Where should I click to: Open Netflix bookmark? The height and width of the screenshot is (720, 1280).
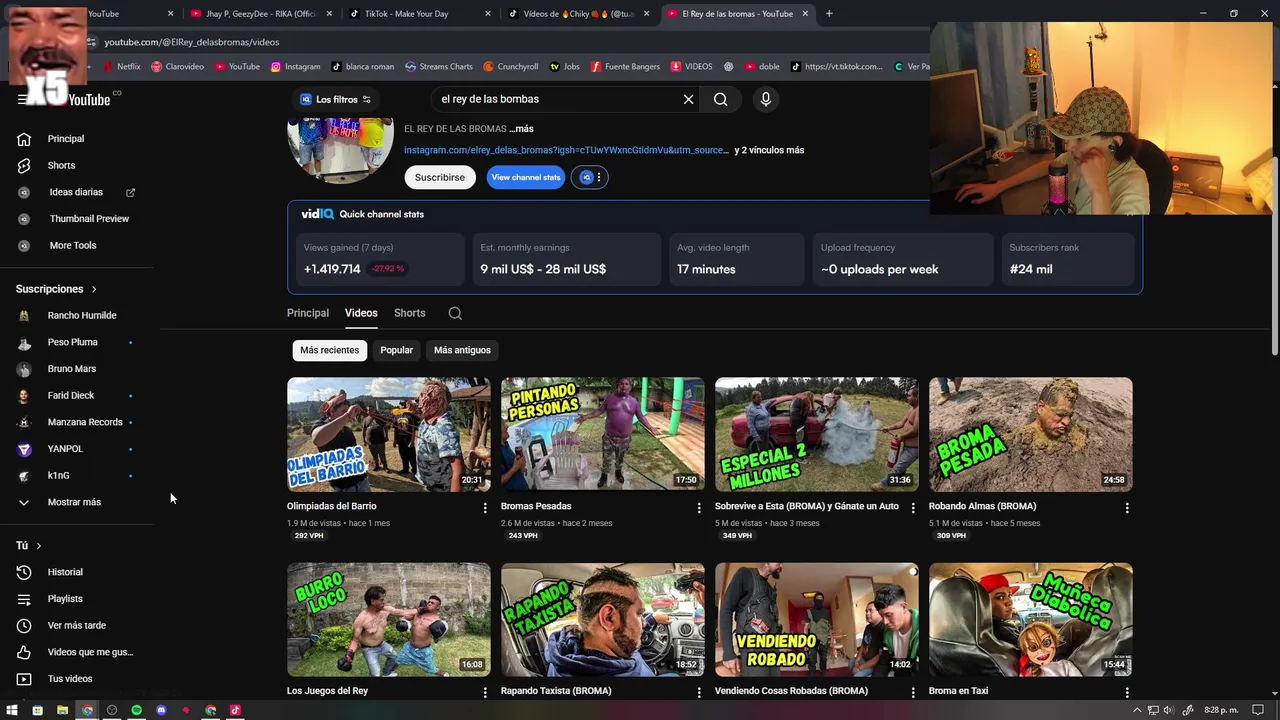[121, 67]
